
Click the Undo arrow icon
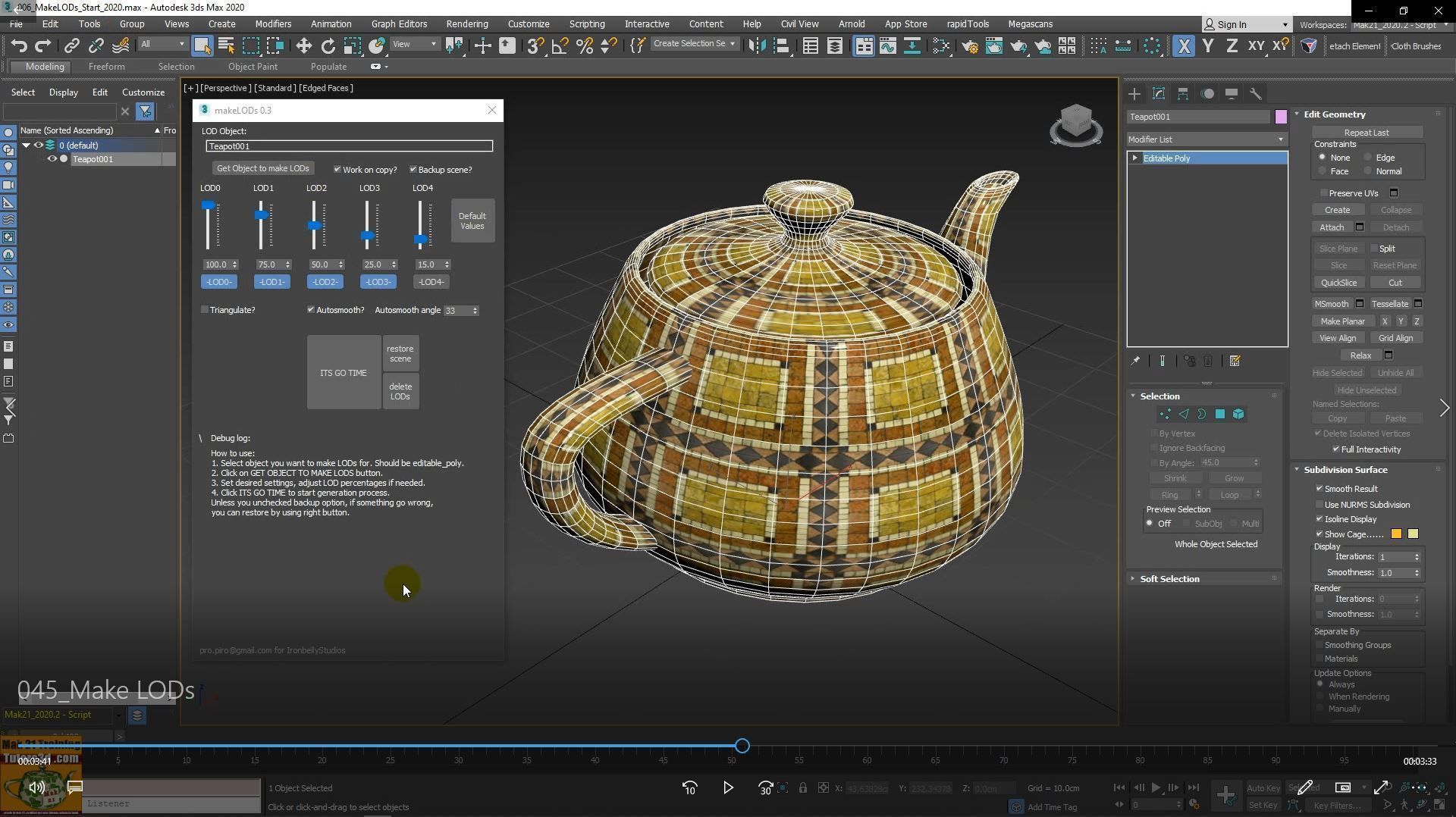(x=19, y=46)
